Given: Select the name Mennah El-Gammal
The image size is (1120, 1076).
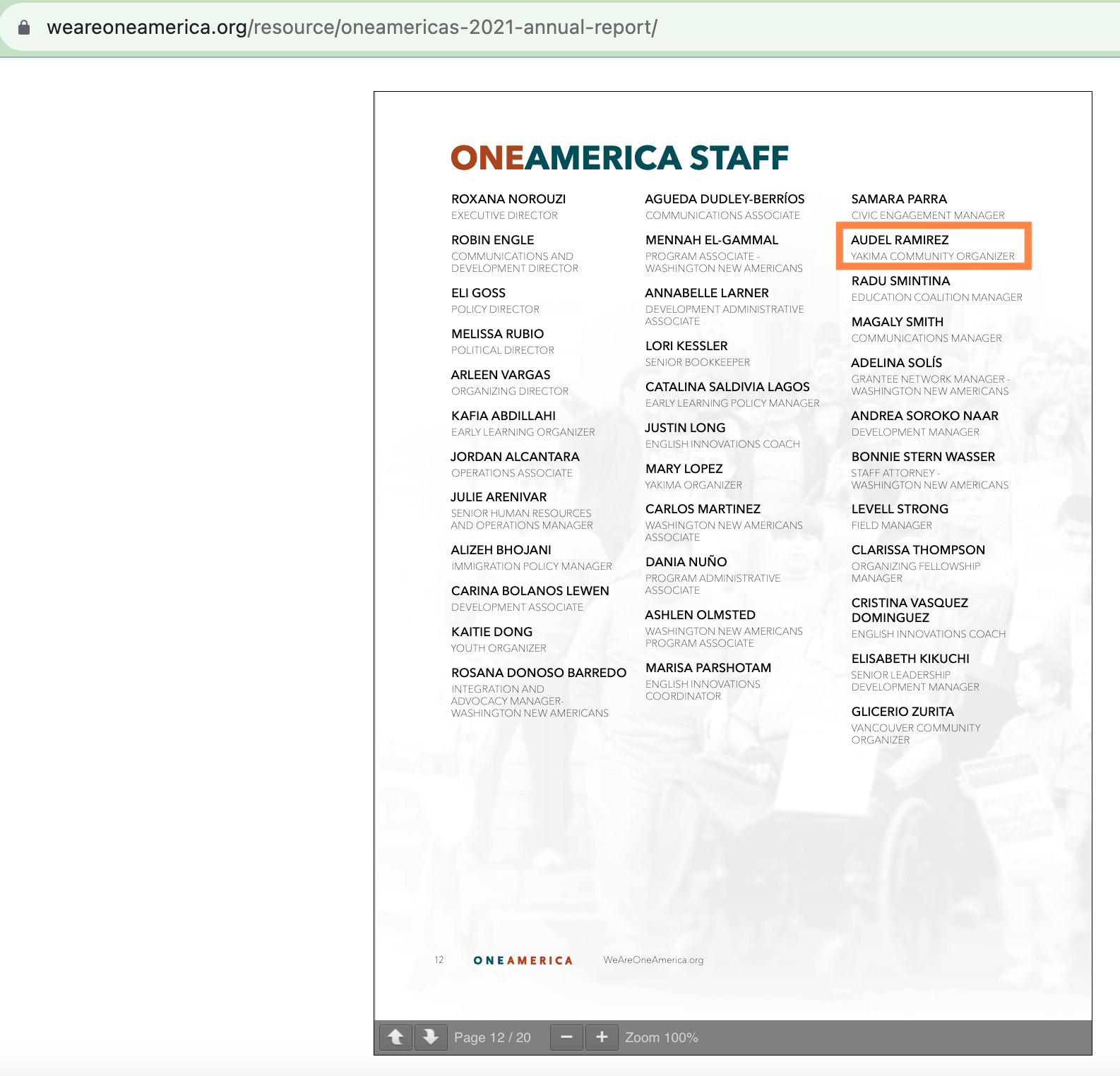Looking at the screenshot, I should point(712,240).
